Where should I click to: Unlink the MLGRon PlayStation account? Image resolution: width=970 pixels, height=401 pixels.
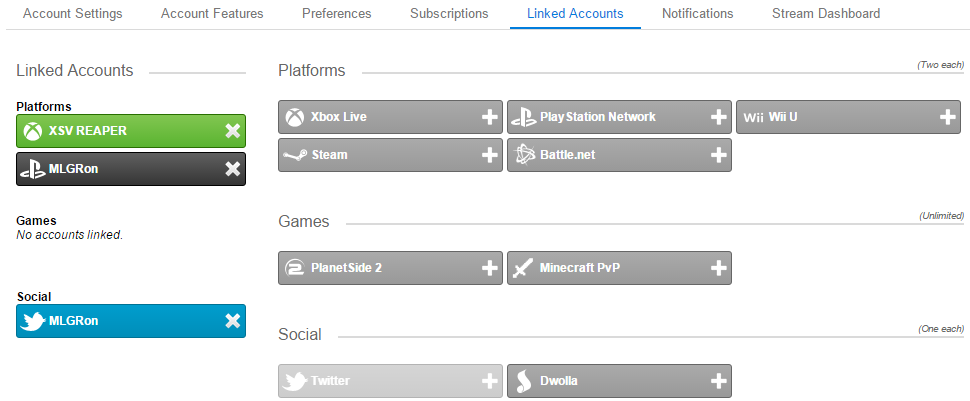[233, 168]
